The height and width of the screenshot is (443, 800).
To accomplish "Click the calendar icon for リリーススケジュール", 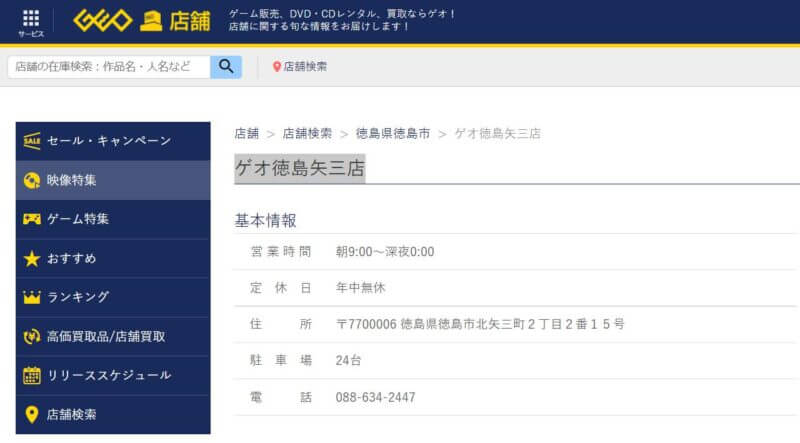I will (32, 375).
